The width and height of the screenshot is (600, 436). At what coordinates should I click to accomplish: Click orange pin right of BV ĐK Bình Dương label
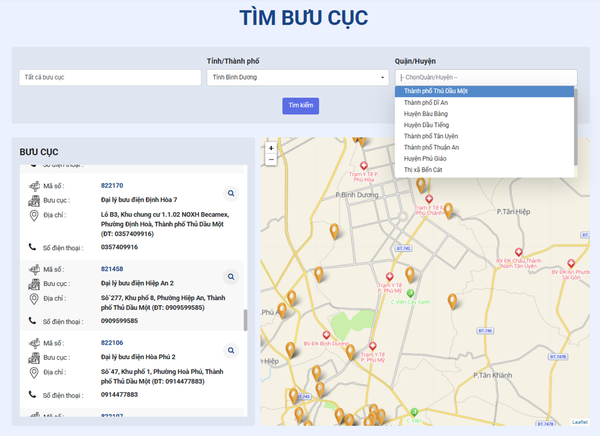click(x=350, y=353)
